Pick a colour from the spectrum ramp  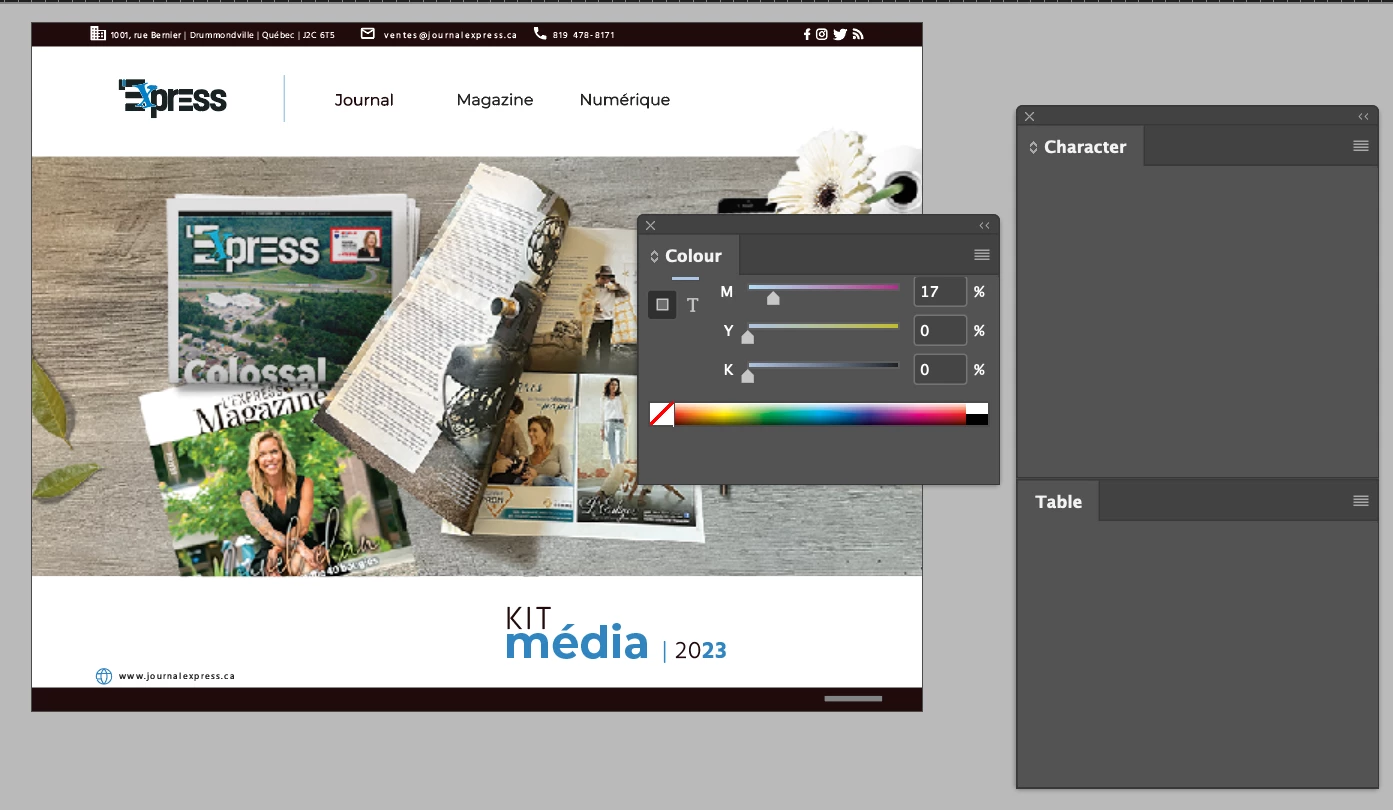pyautogui.click(x=820, y=414)
